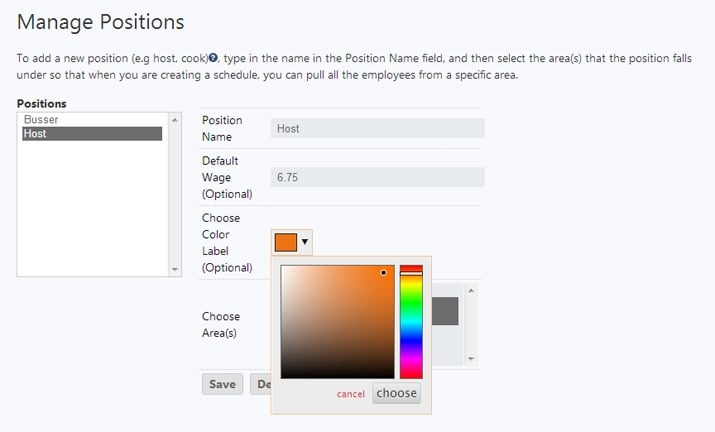The width and height of the screenshot is (715, 432).
Task: Select Busser in the Positions list
Action: (x=90, y=119)
